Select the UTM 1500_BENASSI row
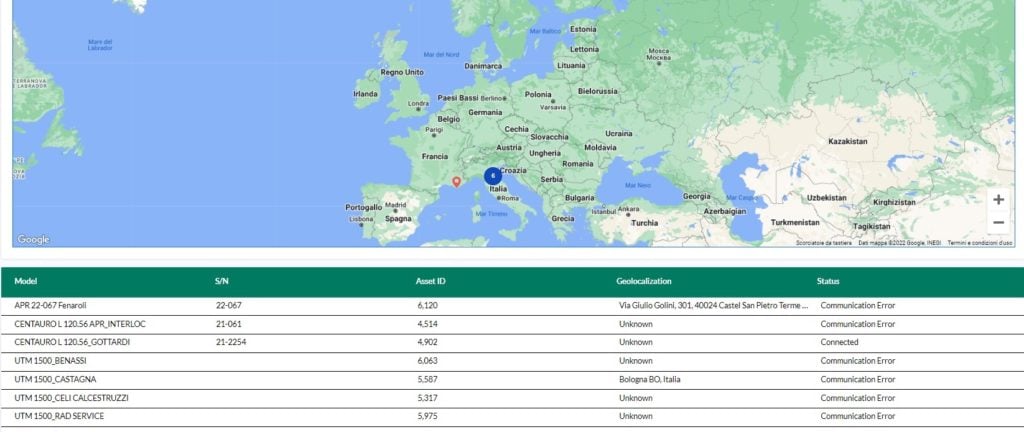 click(512, 361)
